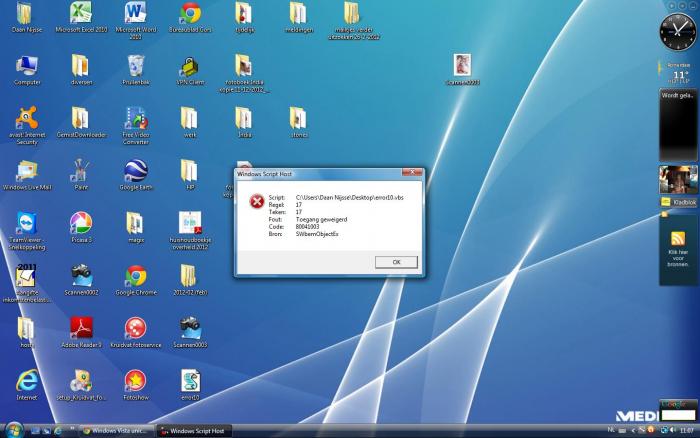Click the analog clock sidebar gadget
This screenshot has height=438, width=700.
(675, 35)
